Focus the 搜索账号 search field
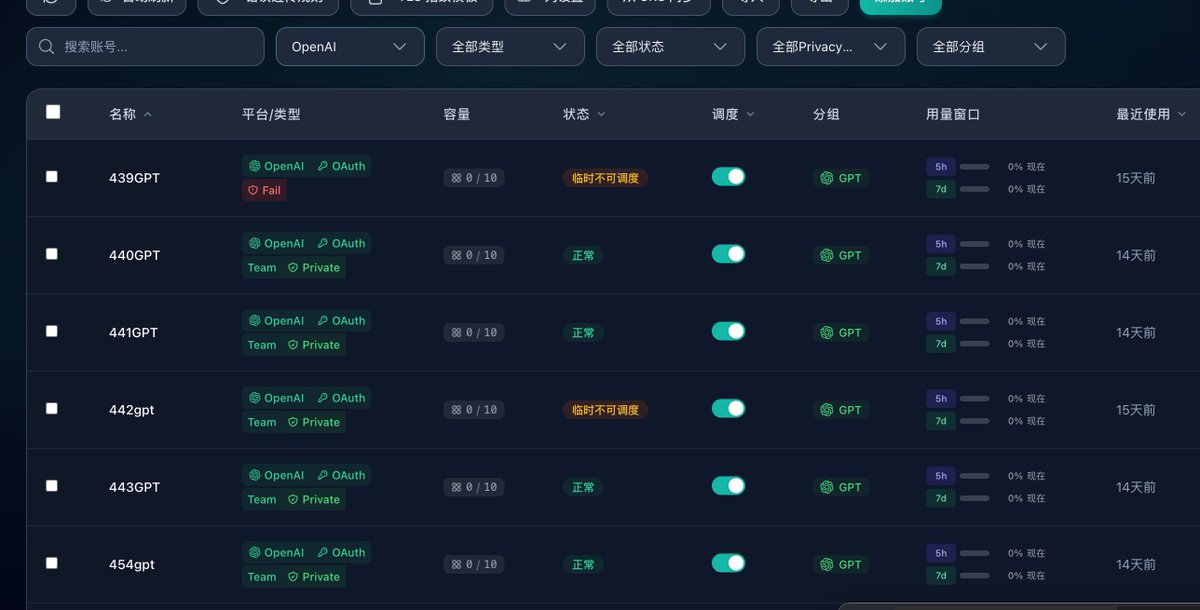Screen dimensions: 1200x610 145,47
